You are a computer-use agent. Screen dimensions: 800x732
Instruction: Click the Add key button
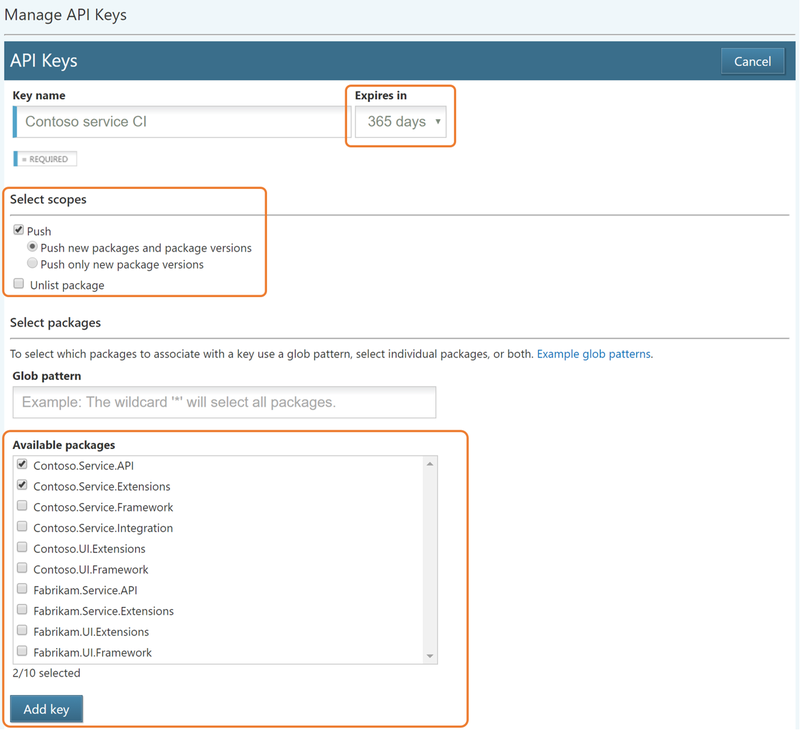(46, 708)
